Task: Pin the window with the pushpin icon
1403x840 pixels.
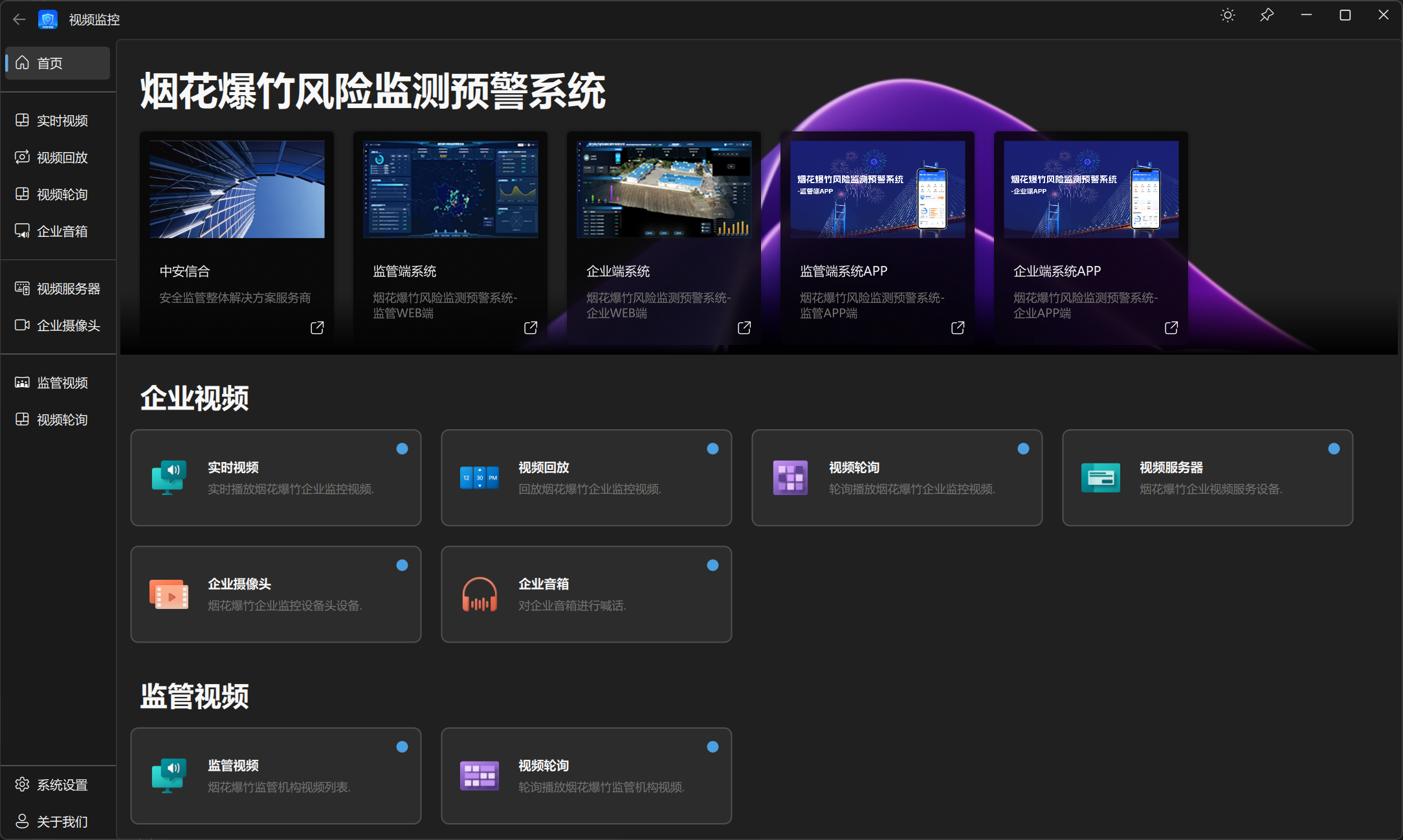Action: [x=1266, y=16]
